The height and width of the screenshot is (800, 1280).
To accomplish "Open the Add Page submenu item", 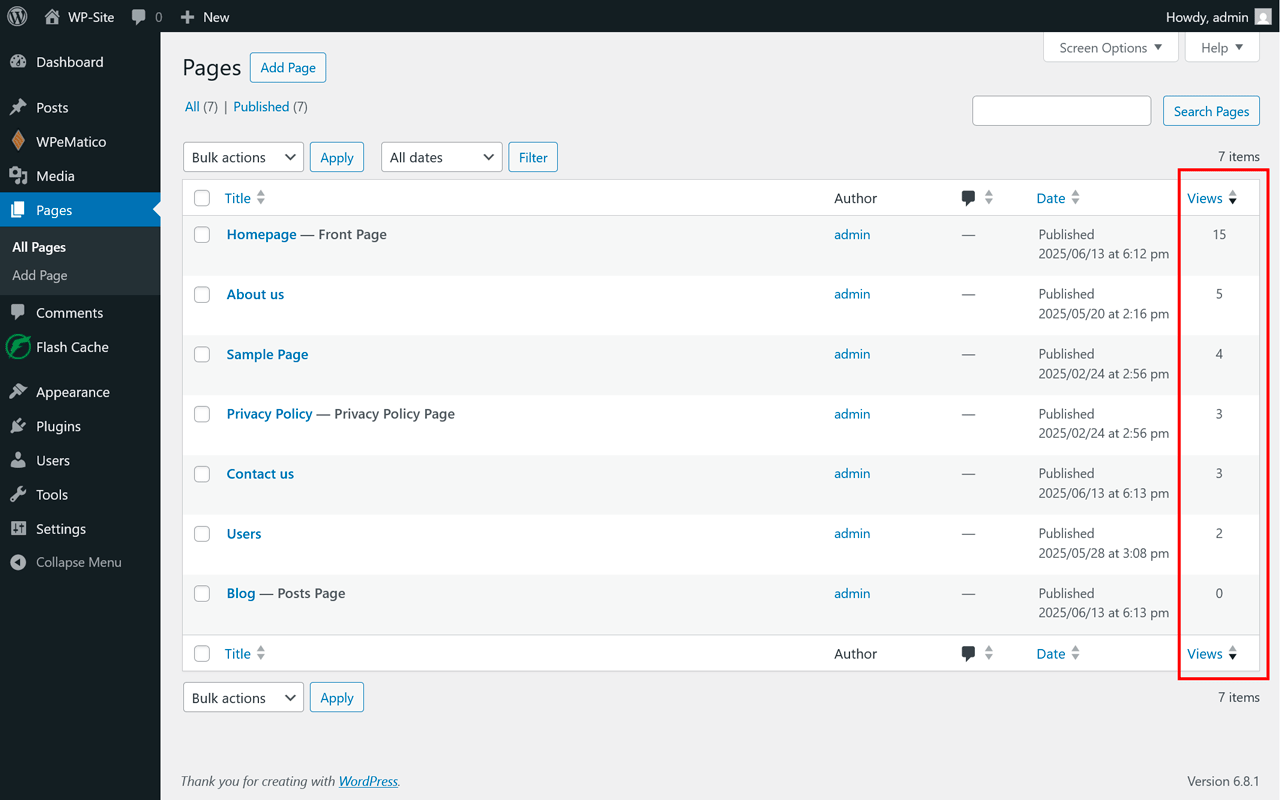I will pos(39,275).
